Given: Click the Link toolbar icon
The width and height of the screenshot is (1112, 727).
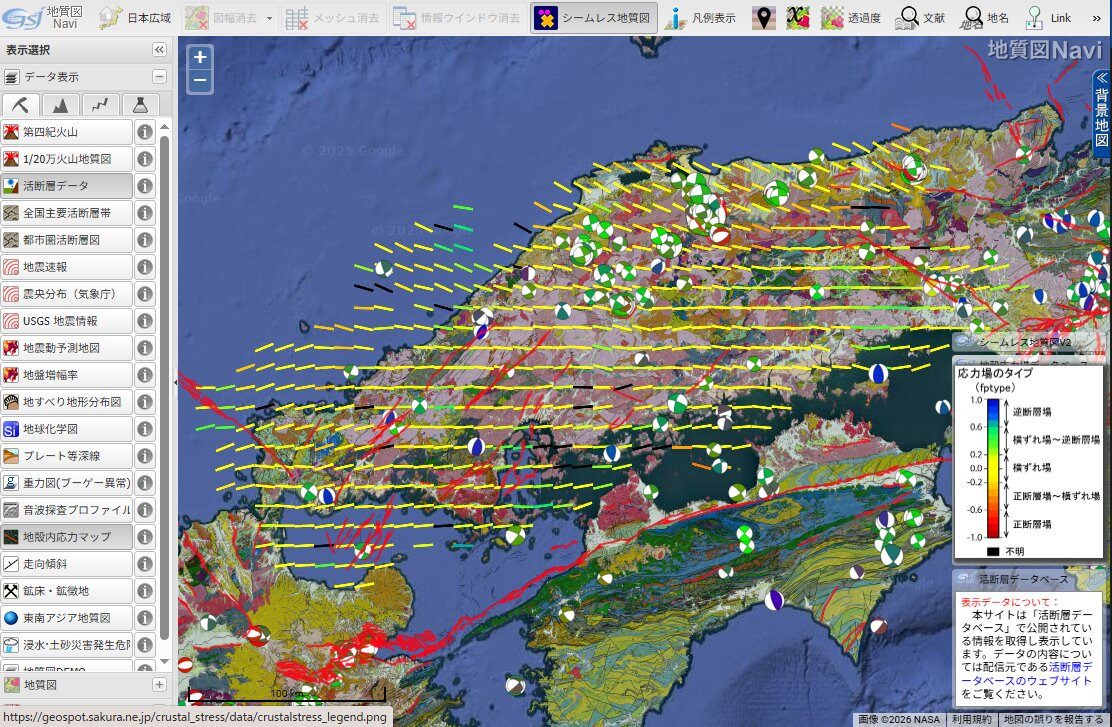Looking at the screenshot, I should tap(1049, 18).
